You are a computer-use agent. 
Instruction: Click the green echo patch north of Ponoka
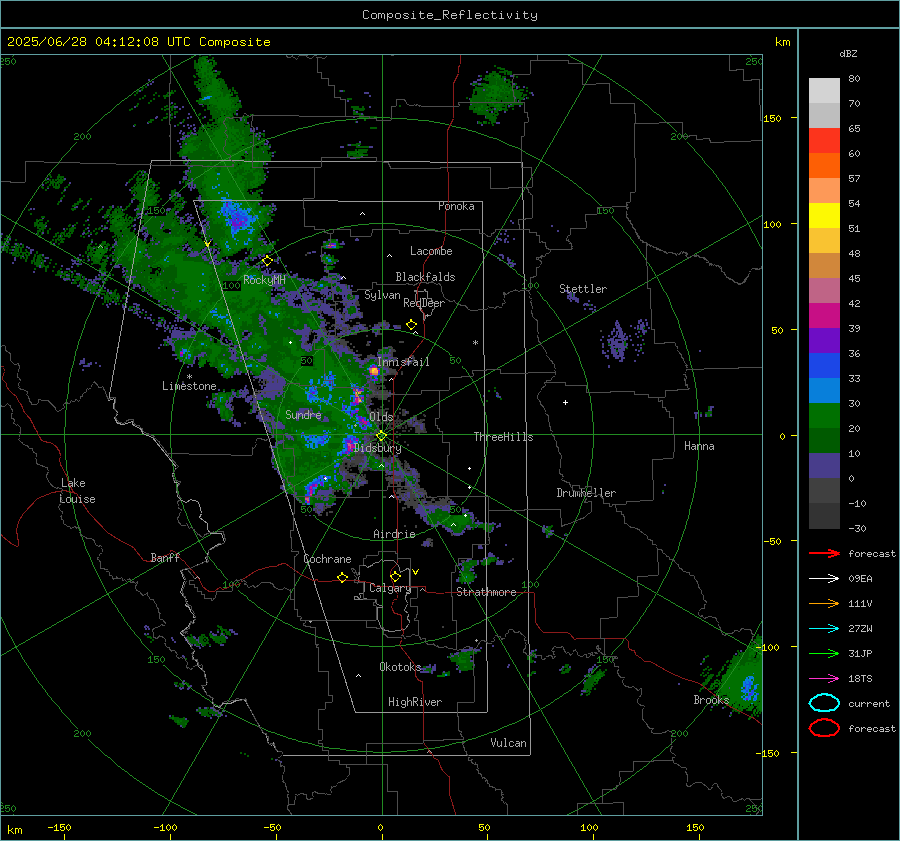(x=497, y=96)
